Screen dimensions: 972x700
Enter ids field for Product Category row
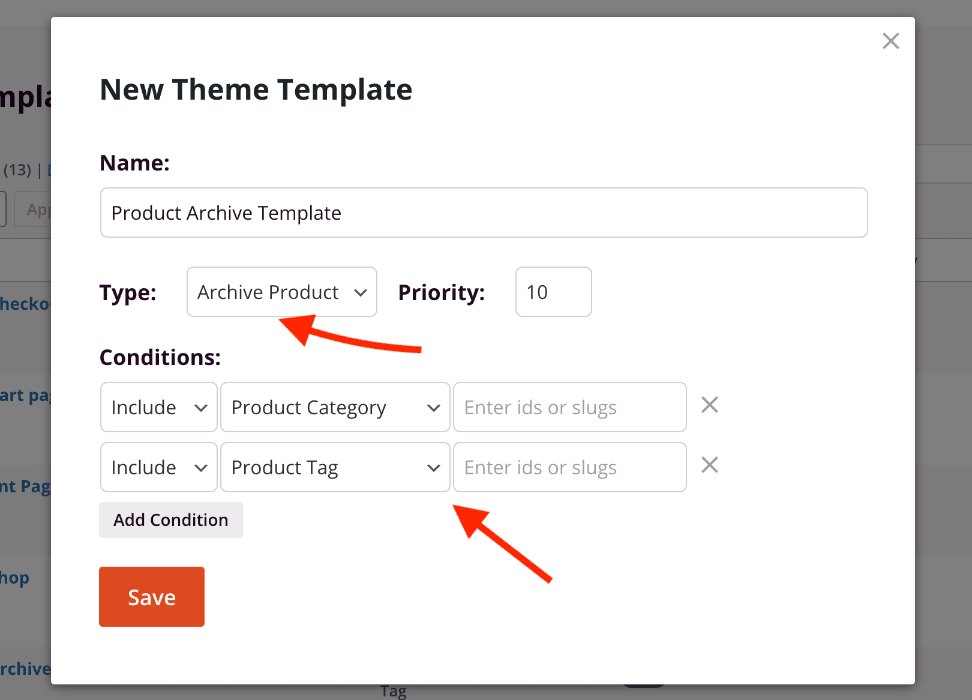tap(569, 408)
